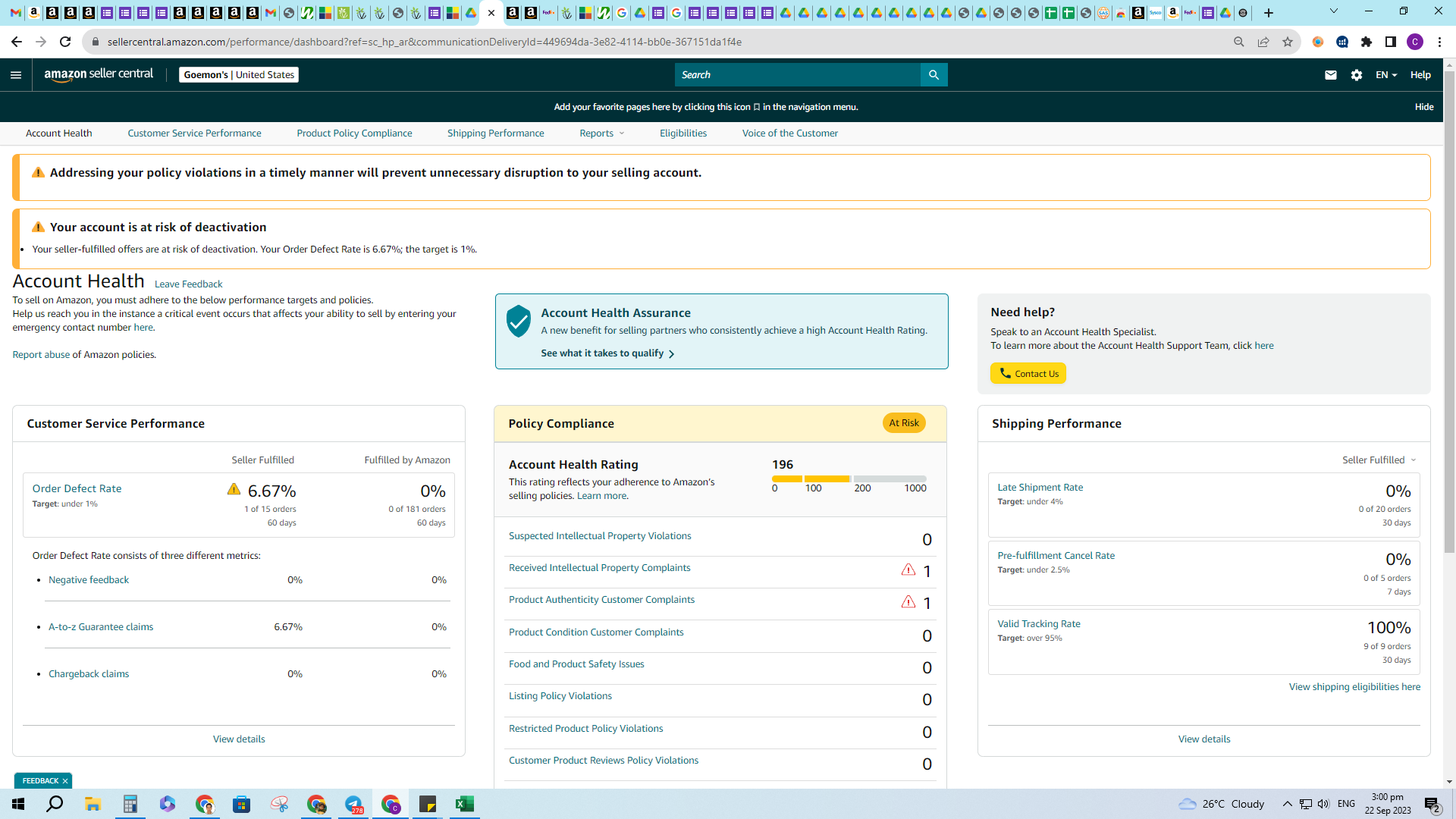The height and width of the screenshot is (819, 1456).
Task: Click the share page icon in address bar
Action: click(1263, 42)
